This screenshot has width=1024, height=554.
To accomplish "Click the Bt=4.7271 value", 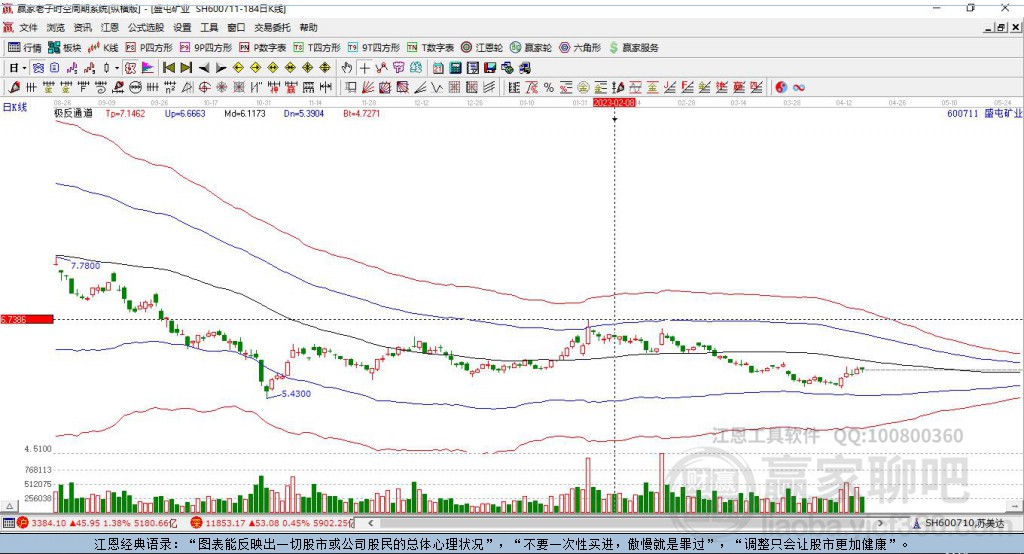I will point(362,114).
